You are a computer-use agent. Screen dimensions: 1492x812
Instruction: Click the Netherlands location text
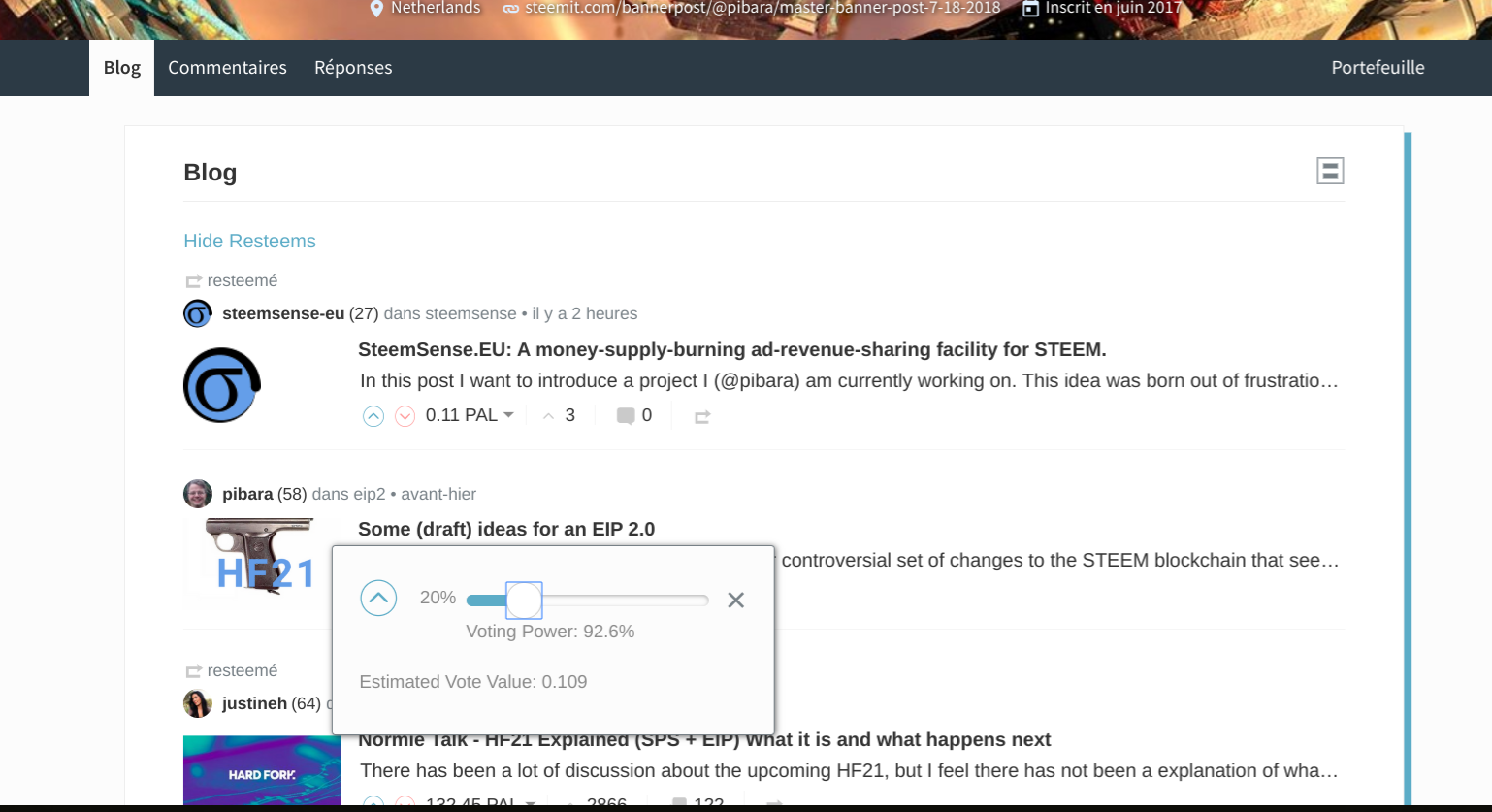click(436, 8)
